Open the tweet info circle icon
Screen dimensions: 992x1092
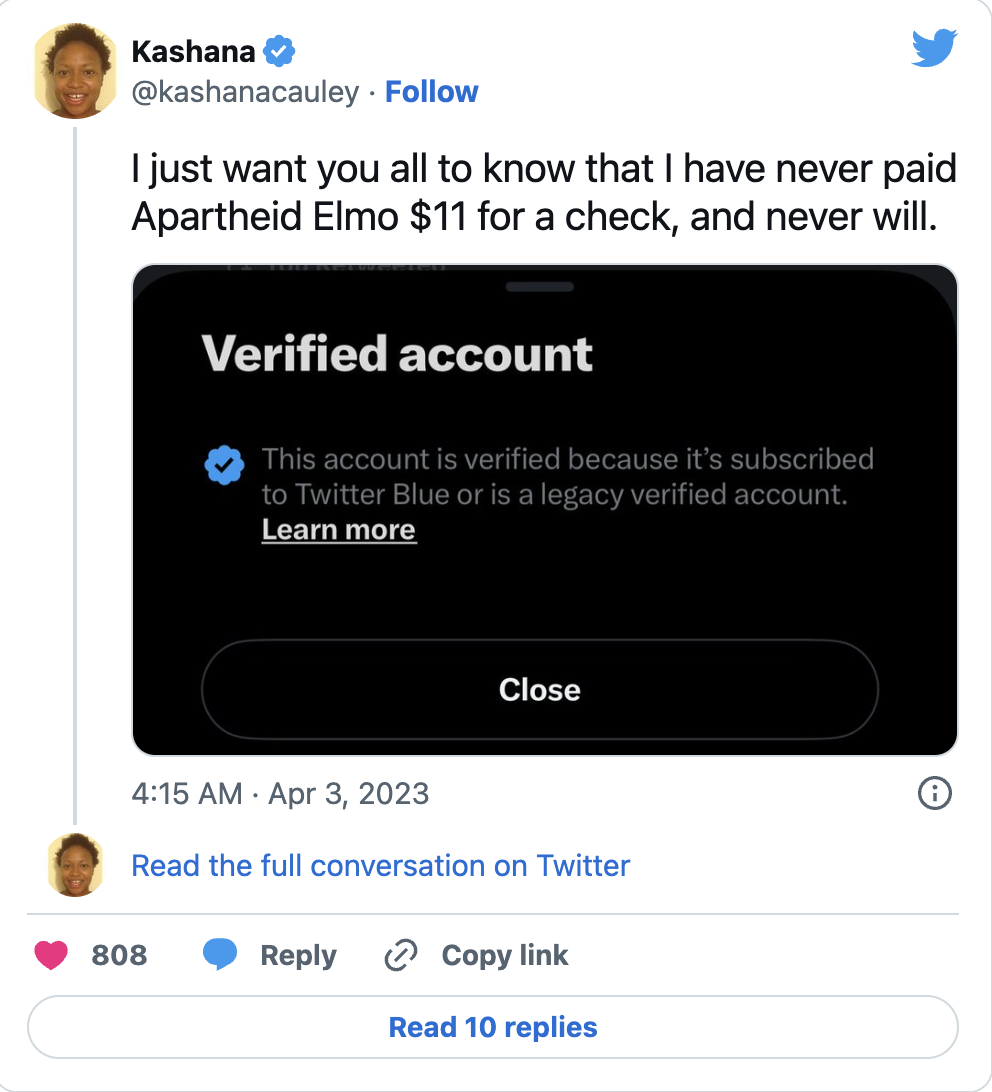point(934,794)
